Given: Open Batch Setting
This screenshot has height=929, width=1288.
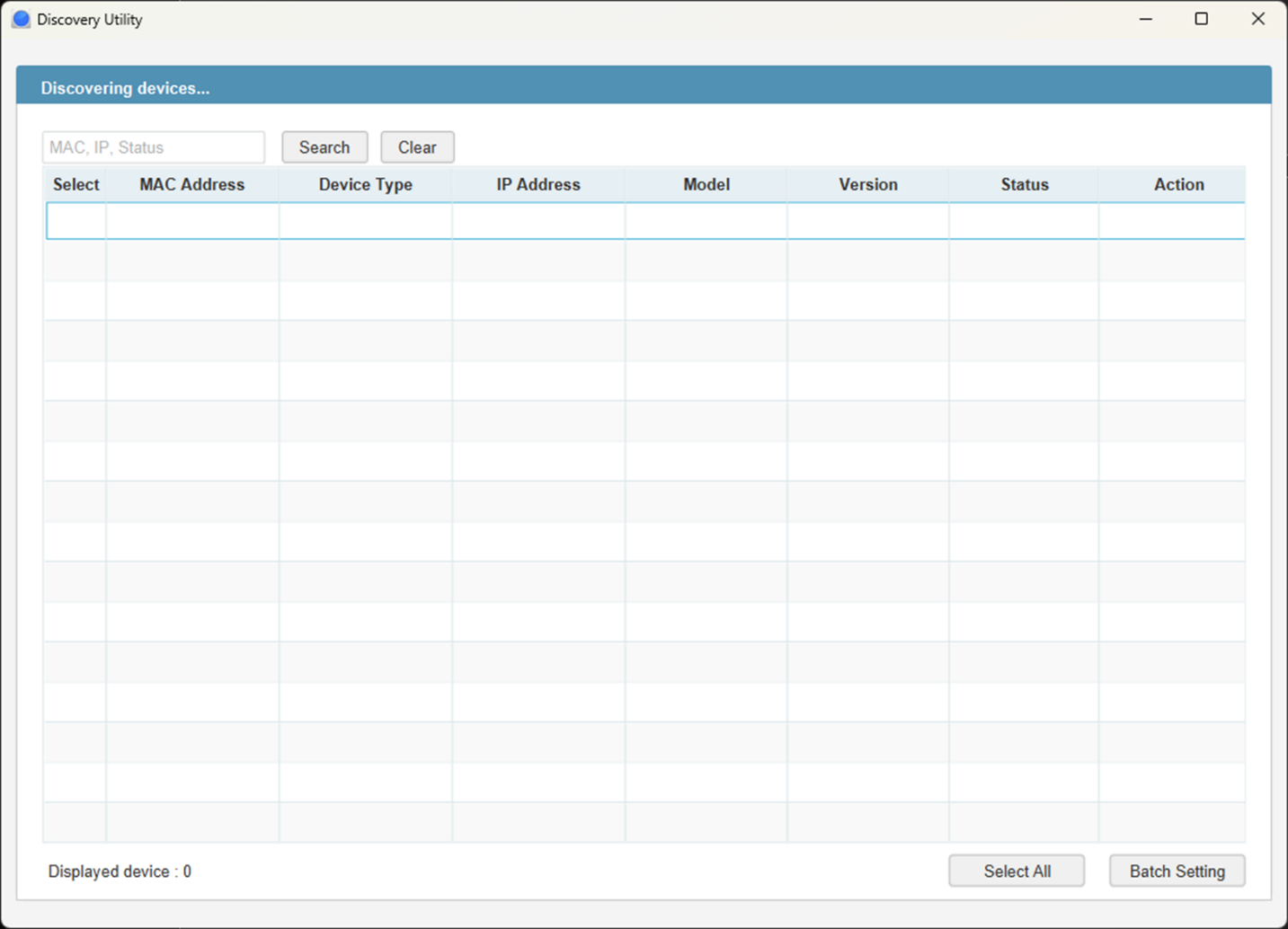Looking at the screenshot, I should pyautogui.click(x=1177, y=871).
